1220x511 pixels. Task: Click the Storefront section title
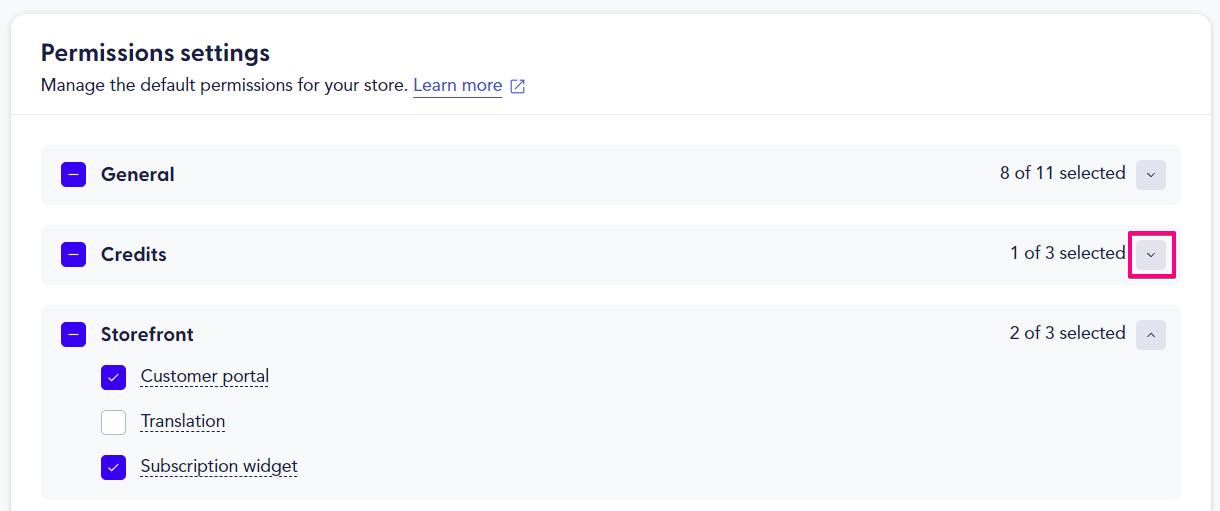[147, 334]
